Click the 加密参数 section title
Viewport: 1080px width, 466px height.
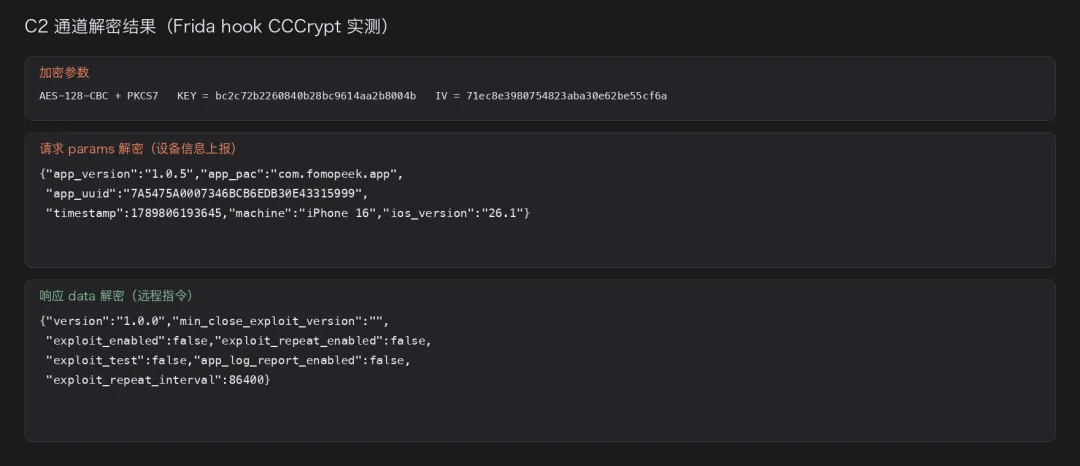[x=64, y=73]
